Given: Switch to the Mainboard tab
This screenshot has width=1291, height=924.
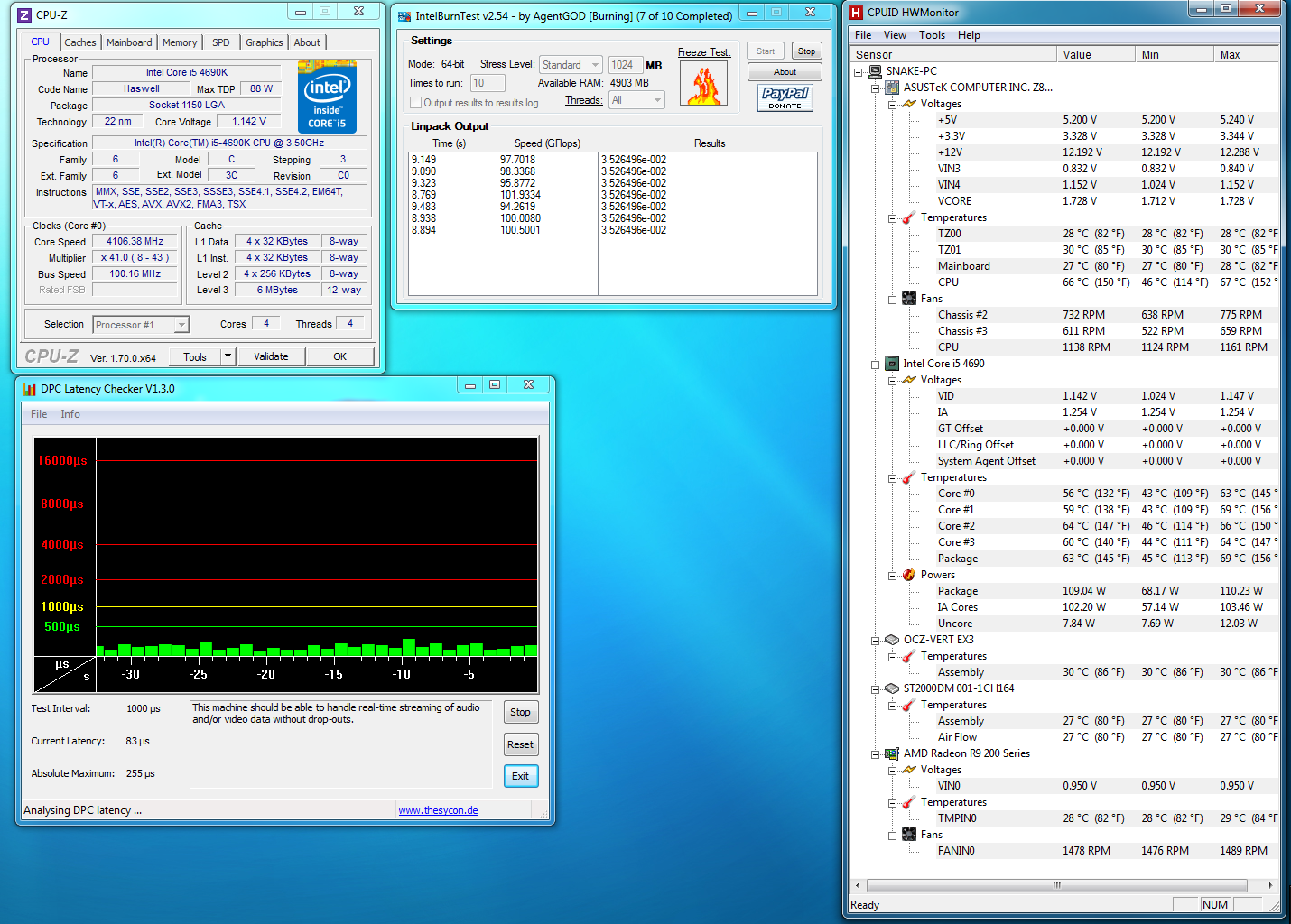Looking at the screenshot, I should click(129, 42).
